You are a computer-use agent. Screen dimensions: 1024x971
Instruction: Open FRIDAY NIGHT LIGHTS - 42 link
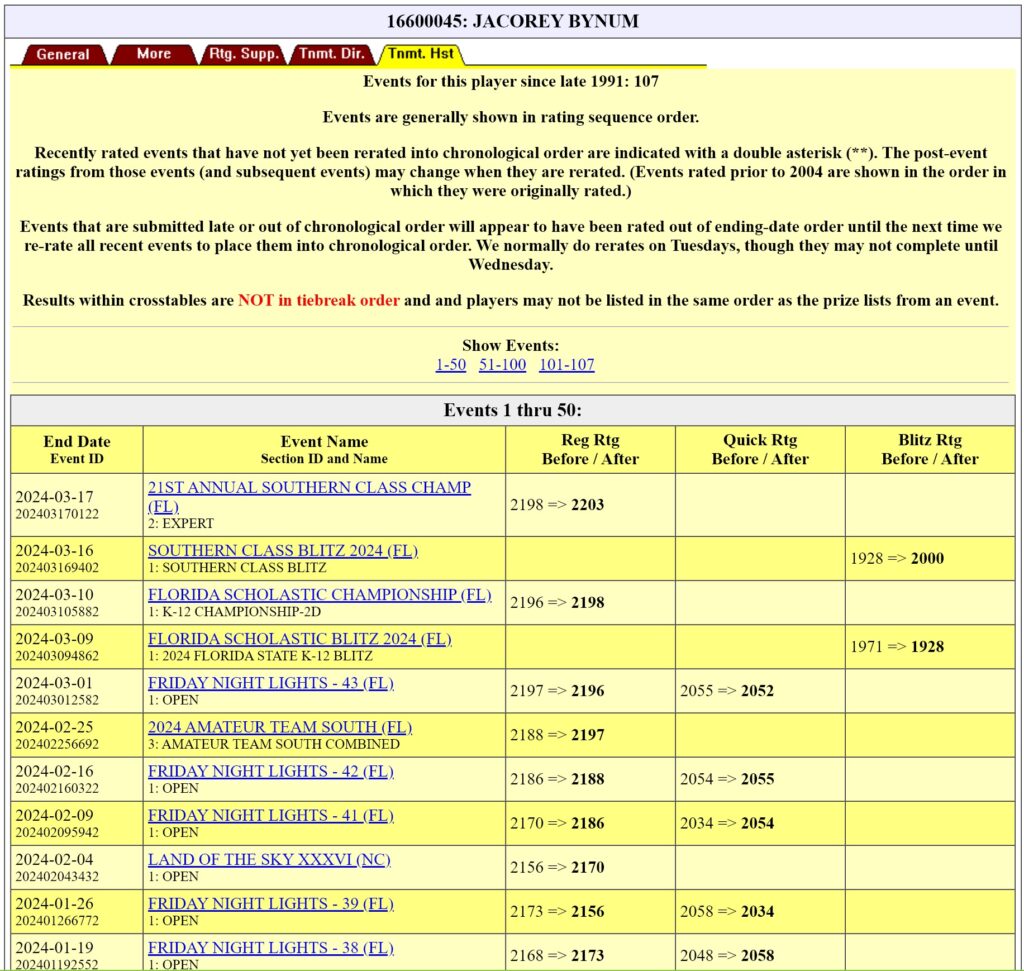(x=270, y=771)
